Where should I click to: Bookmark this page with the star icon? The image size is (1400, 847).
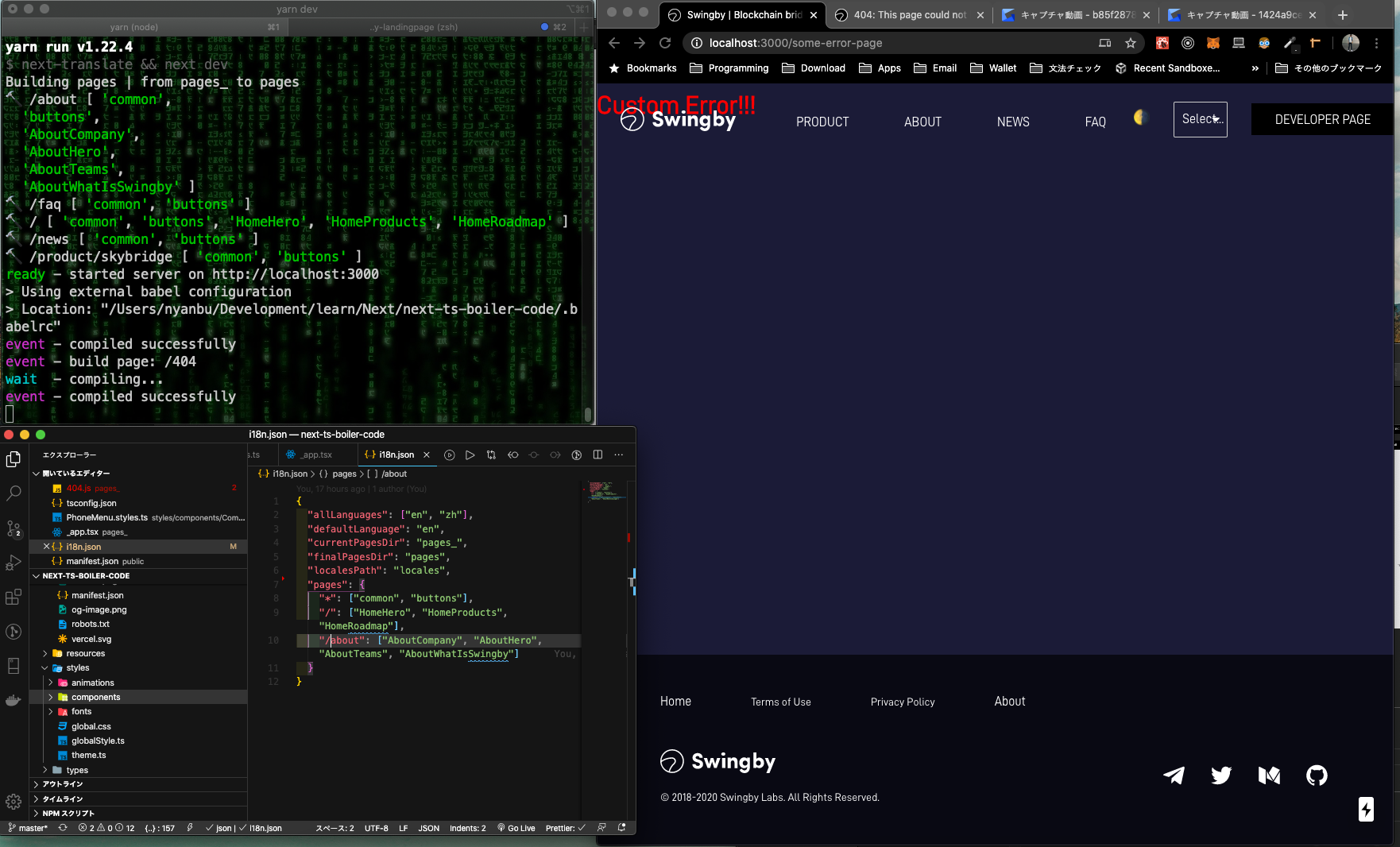point(1131,43)
